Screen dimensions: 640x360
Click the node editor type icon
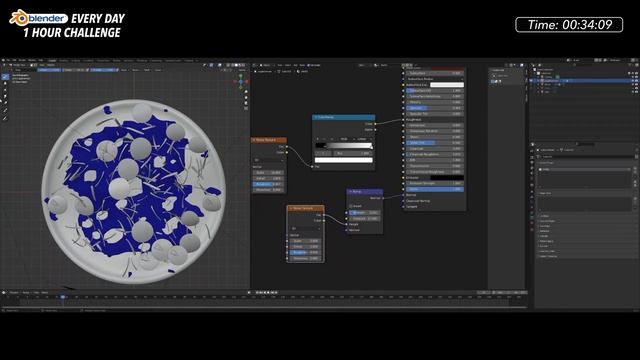(x=255, y=65)
